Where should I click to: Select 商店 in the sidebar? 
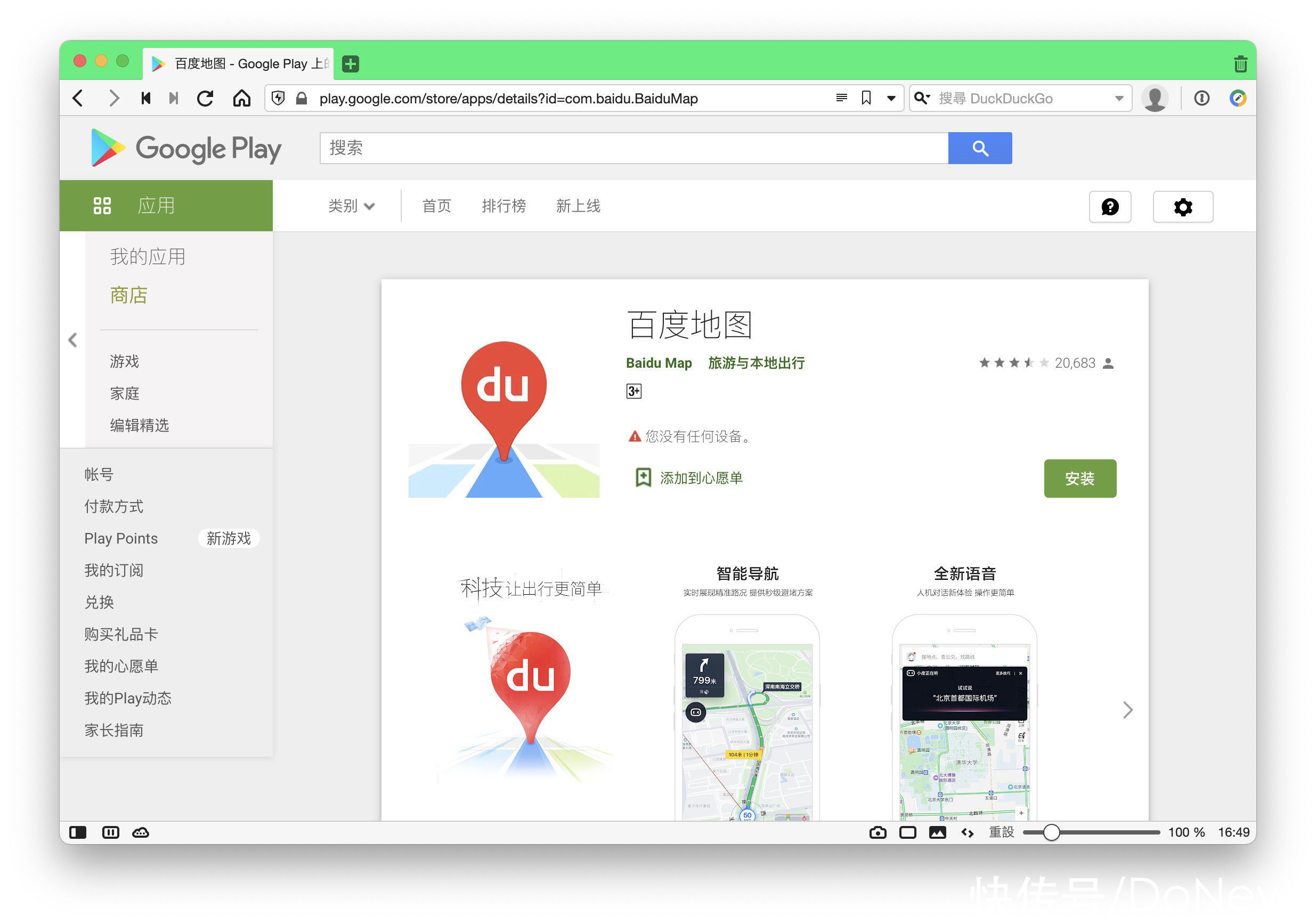click(129, 295)
